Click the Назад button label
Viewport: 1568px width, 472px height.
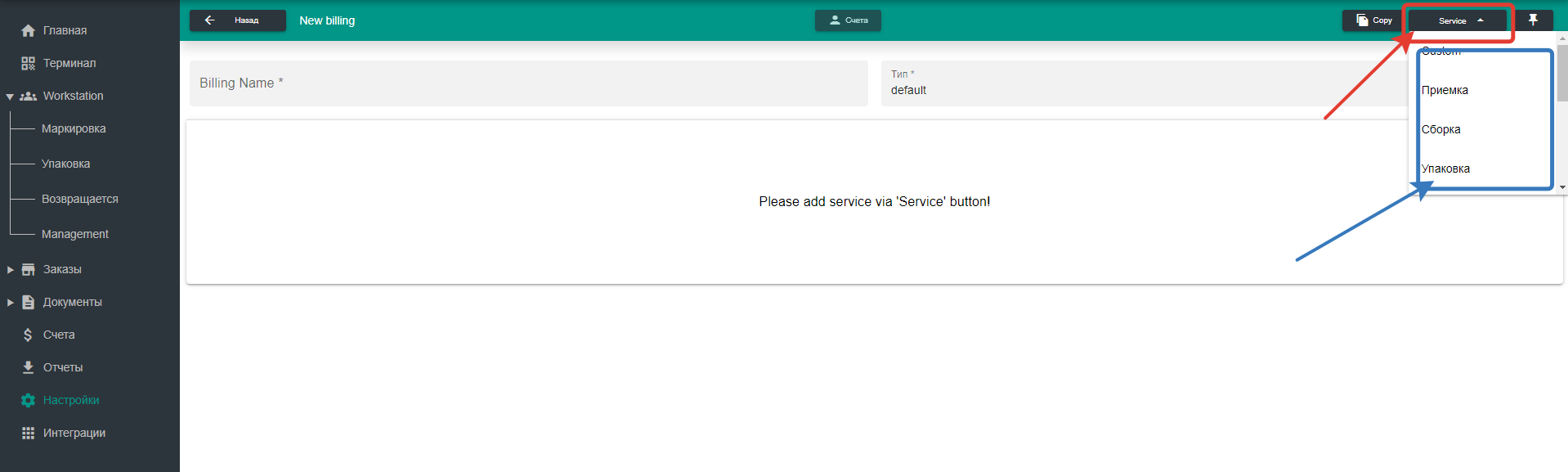click(x=246, y=20)
